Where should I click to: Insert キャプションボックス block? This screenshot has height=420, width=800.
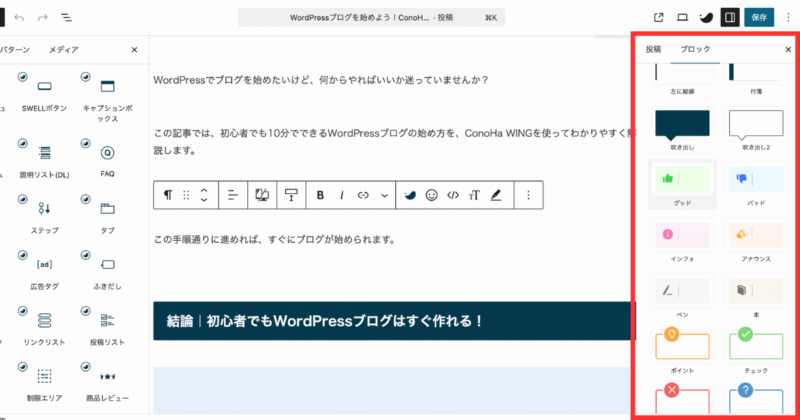(x=108, y=97)
